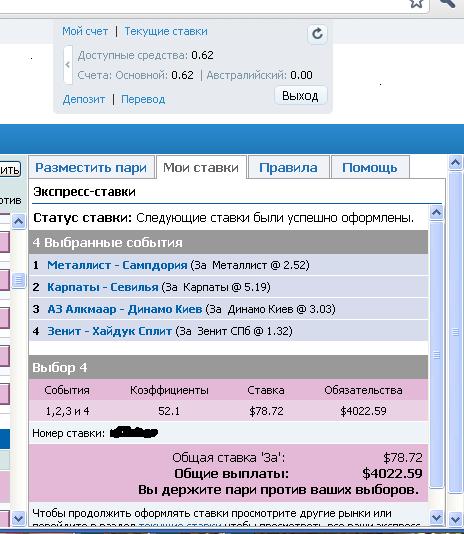Click the left panel scrollbar thumb
464x534 pixels.
(18, 280)
